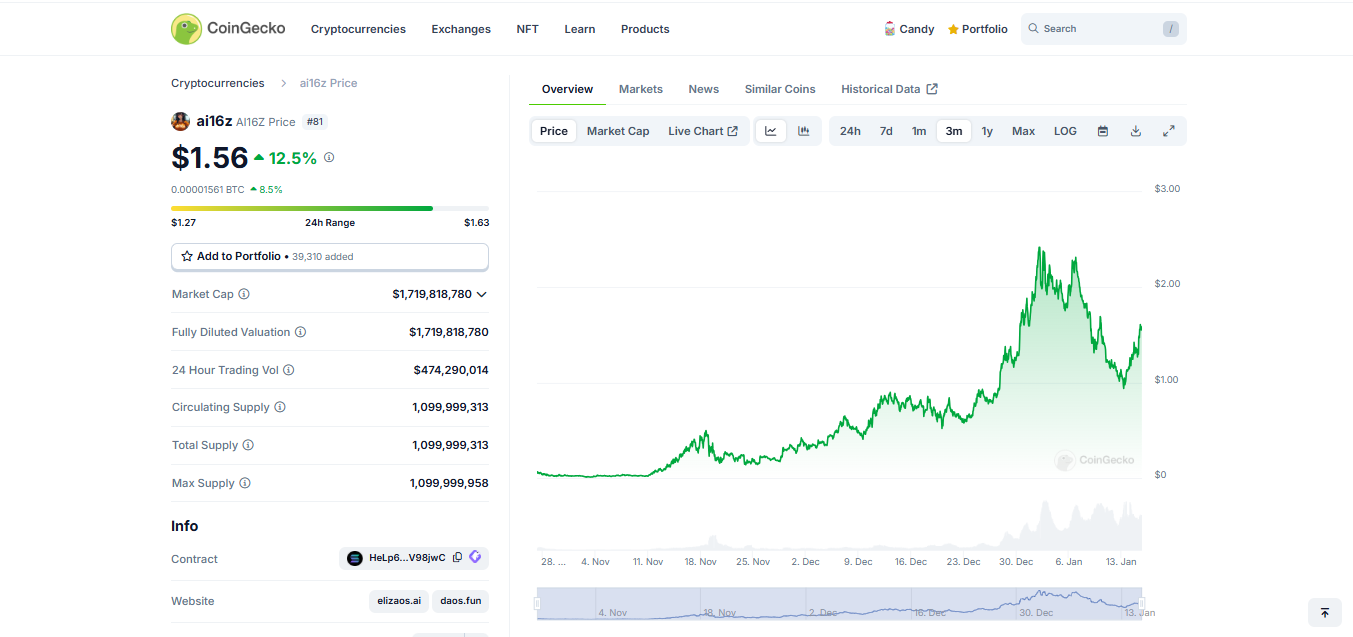Visit the elizaos.ai website link

tap(399, 601)
